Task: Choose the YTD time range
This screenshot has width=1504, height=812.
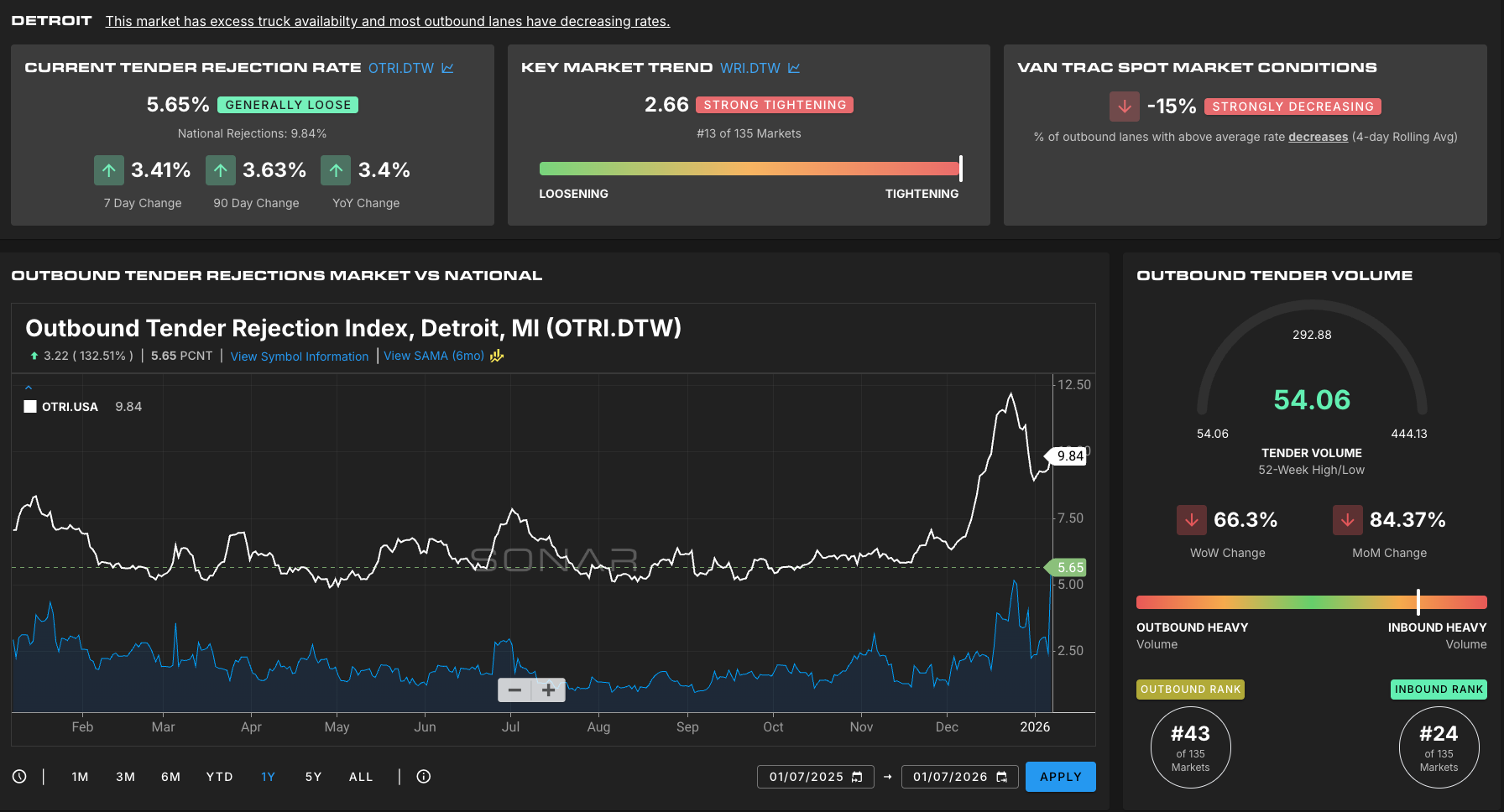Action: pyautogui.click(x=219, y=777)
